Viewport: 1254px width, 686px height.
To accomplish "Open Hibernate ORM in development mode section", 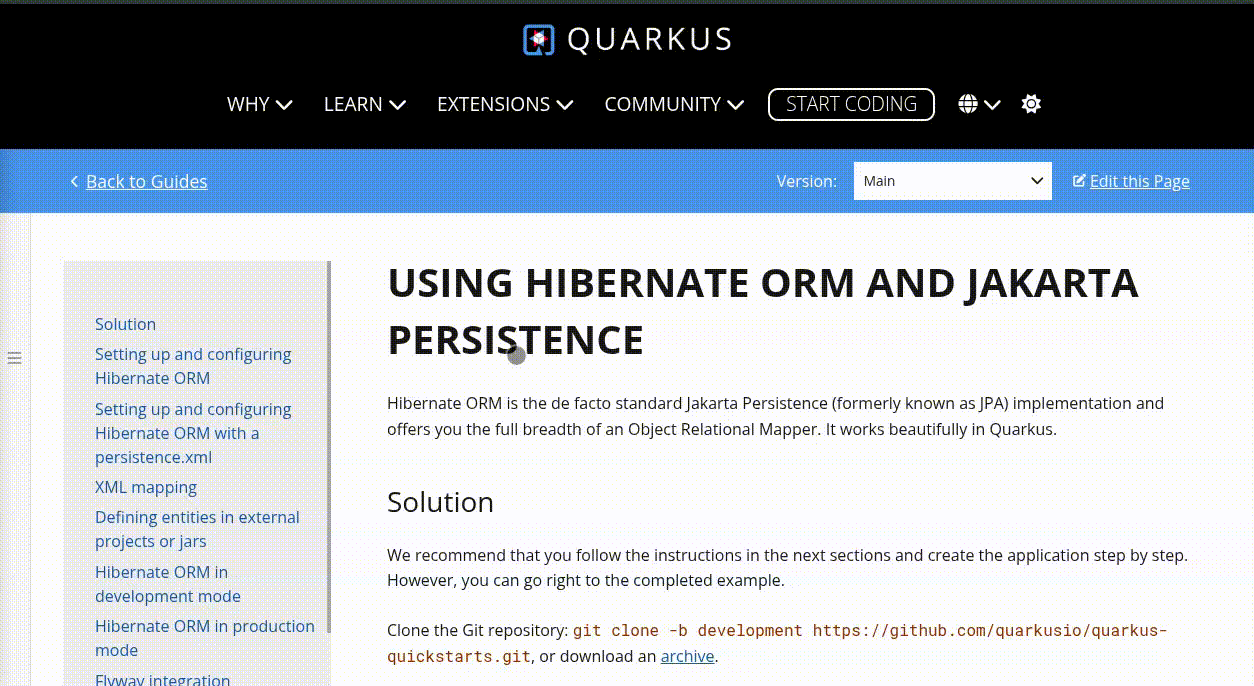I will (x=168, y=584).
